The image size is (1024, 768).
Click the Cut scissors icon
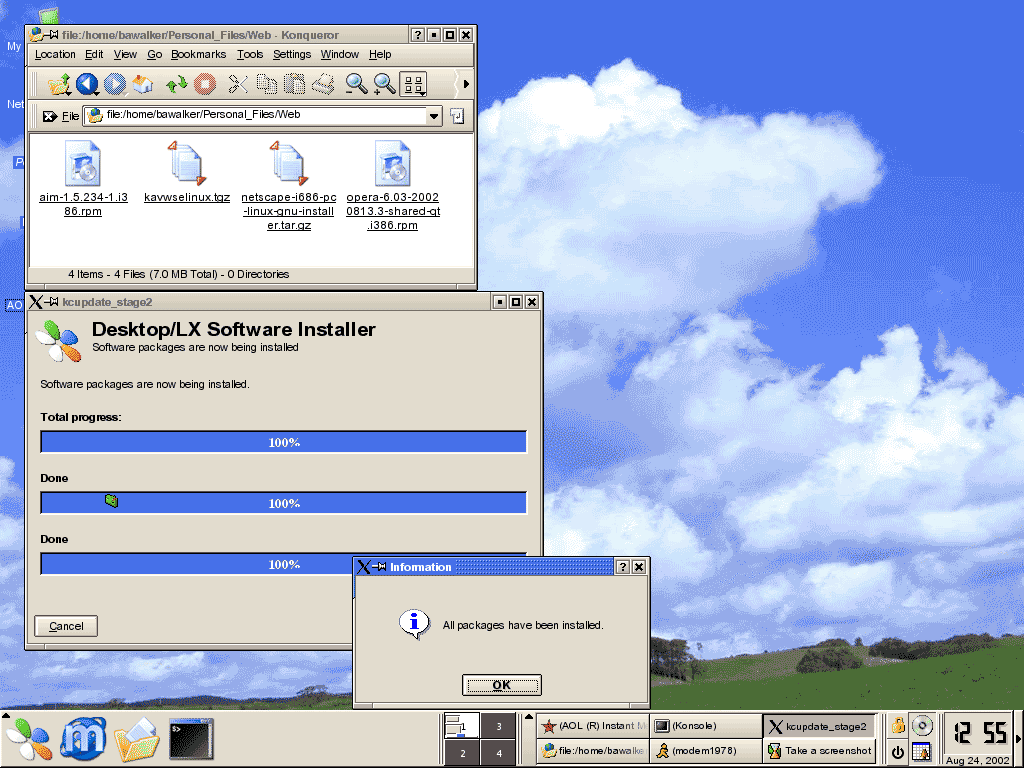click(238, 84)
